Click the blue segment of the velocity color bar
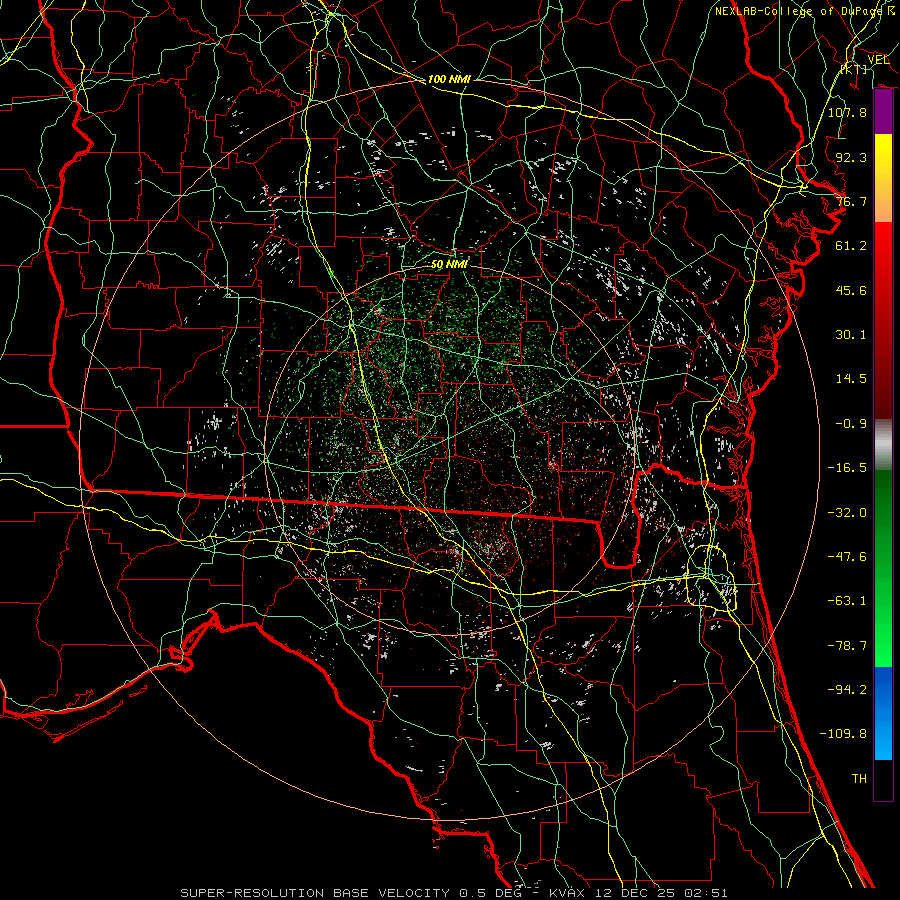 pos(883,713)
